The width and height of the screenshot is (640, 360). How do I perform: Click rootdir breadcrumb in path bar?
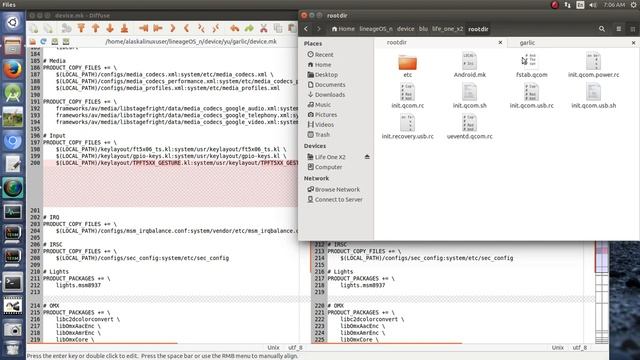[478, 29]
